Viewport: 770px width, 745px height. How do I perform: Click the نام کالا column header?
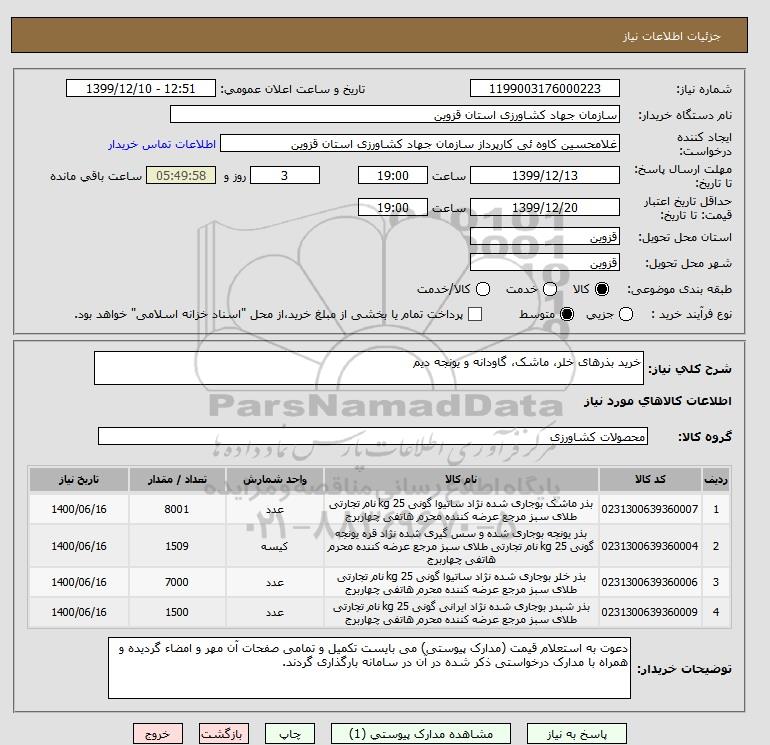(x=461, y=479)
